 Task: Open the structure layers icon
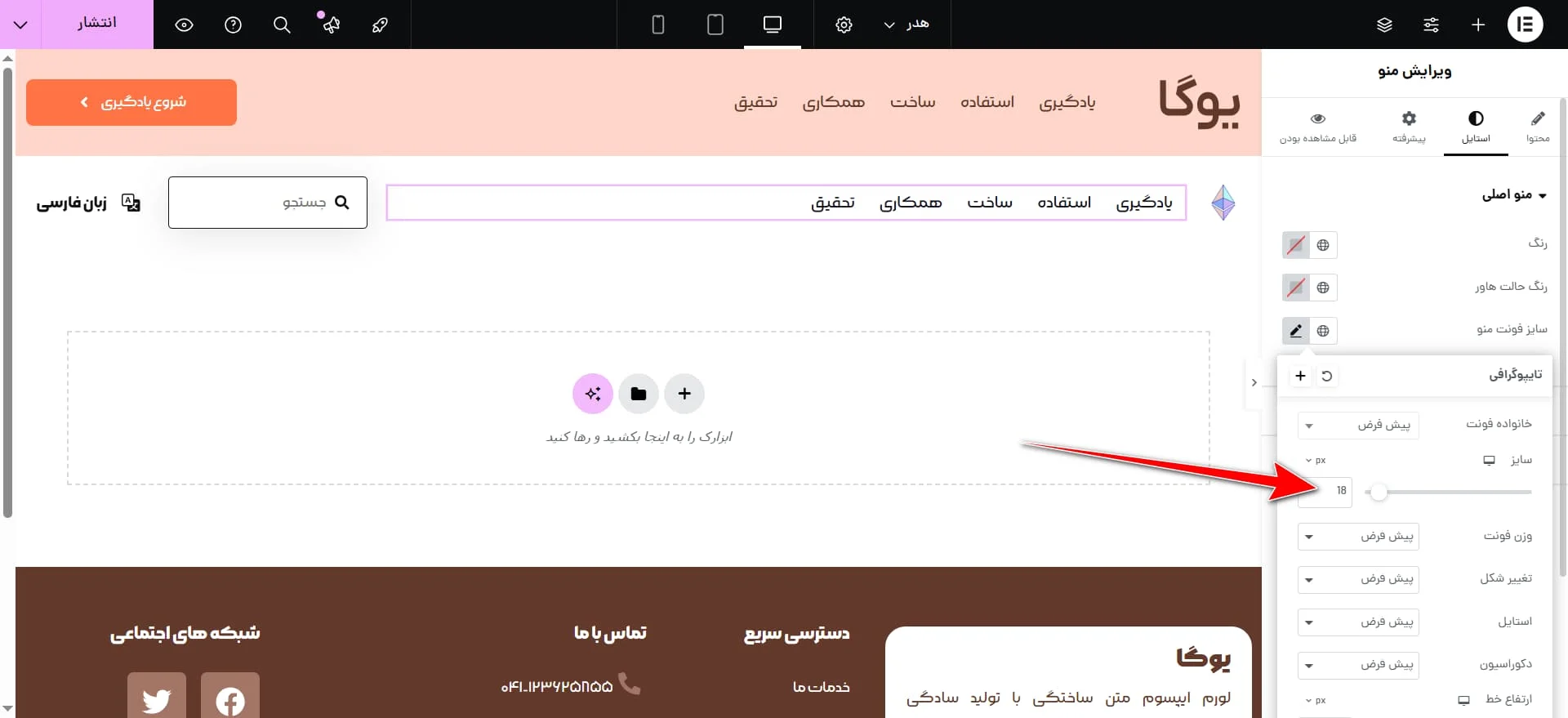click(x=1384, y=25)
